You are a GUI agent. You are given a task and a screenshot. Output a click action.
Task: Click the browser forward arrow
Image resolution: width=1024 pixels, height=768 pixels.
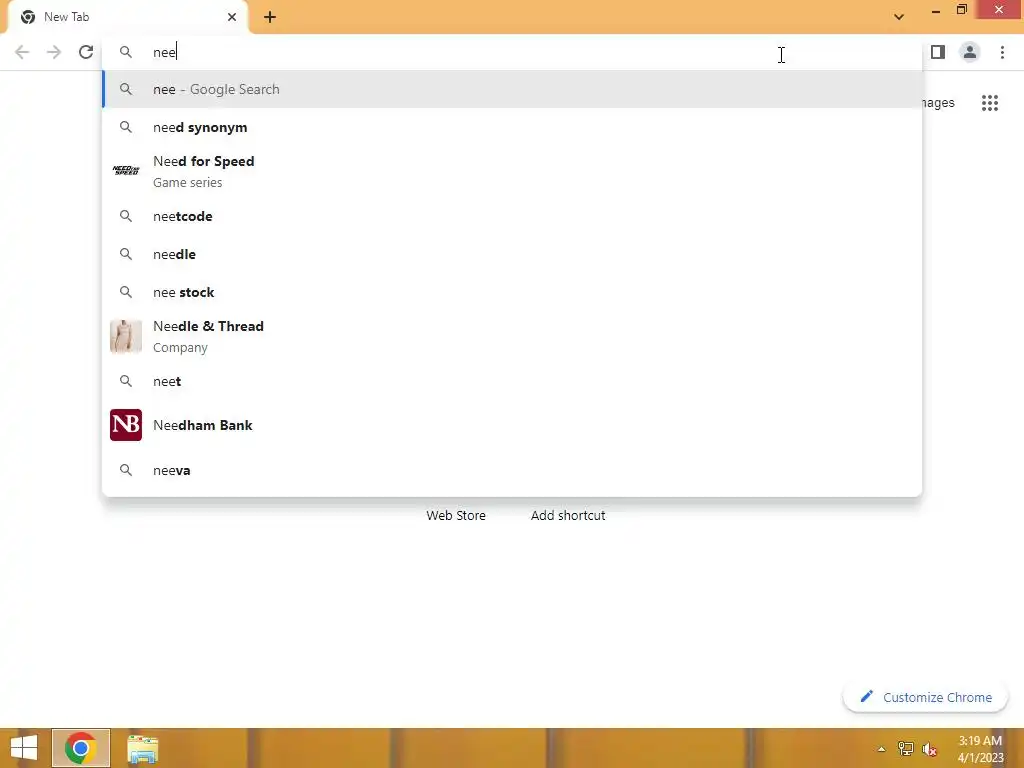click(54, 52)
